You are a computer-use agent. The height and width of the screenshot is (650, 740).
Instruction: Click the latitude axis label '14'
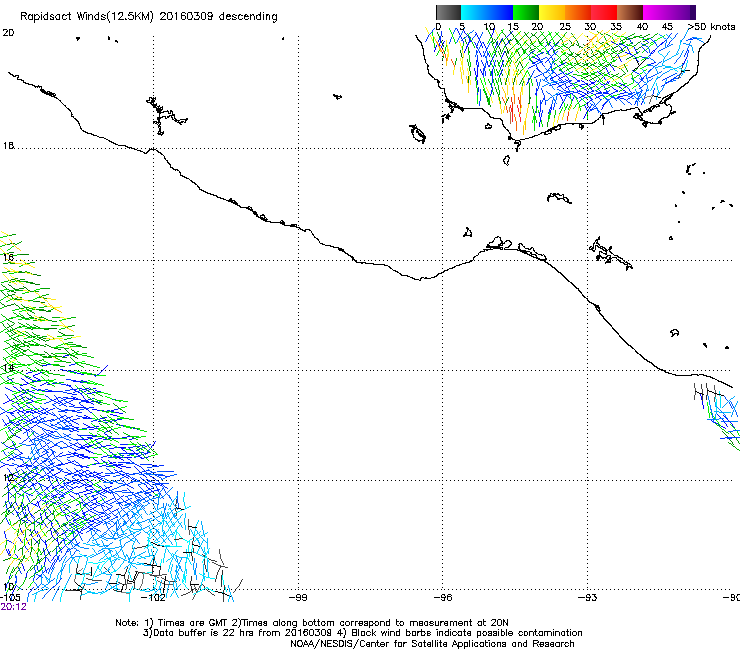8,367
